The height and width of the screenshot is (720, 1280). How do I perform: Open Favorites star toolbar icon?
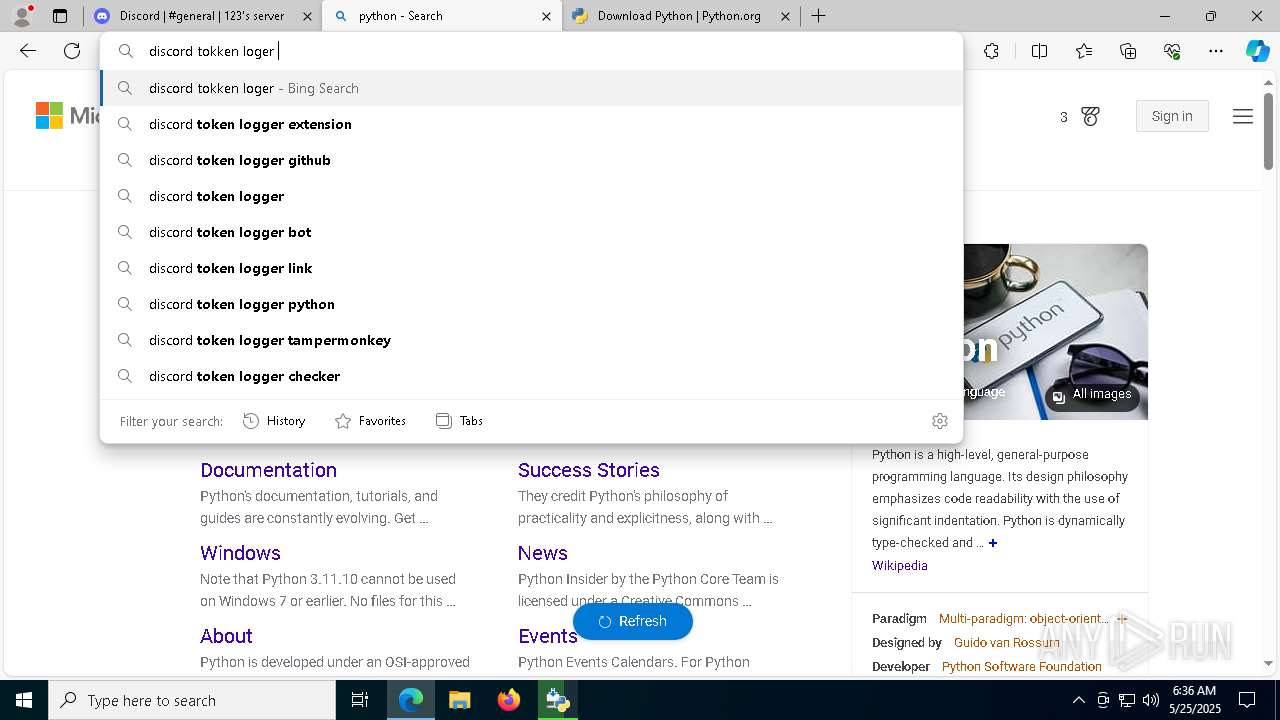pyautogui.click(x=1084, y=51)
